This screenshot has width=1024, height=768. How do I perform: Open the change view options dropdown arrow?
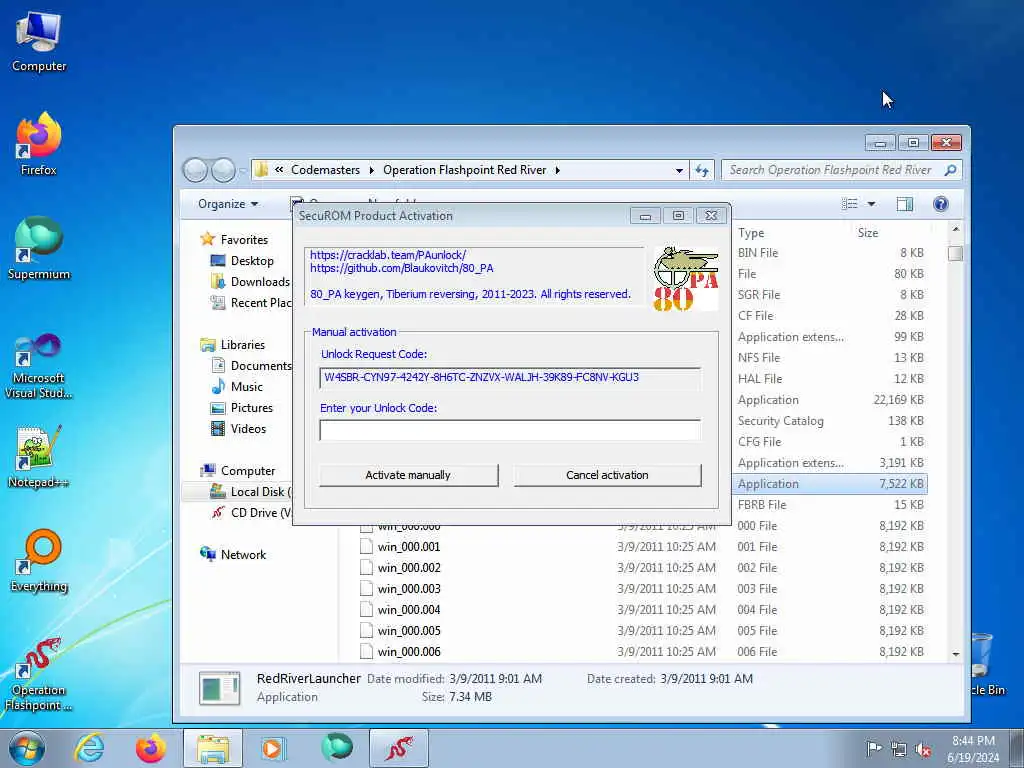point(871,204)
